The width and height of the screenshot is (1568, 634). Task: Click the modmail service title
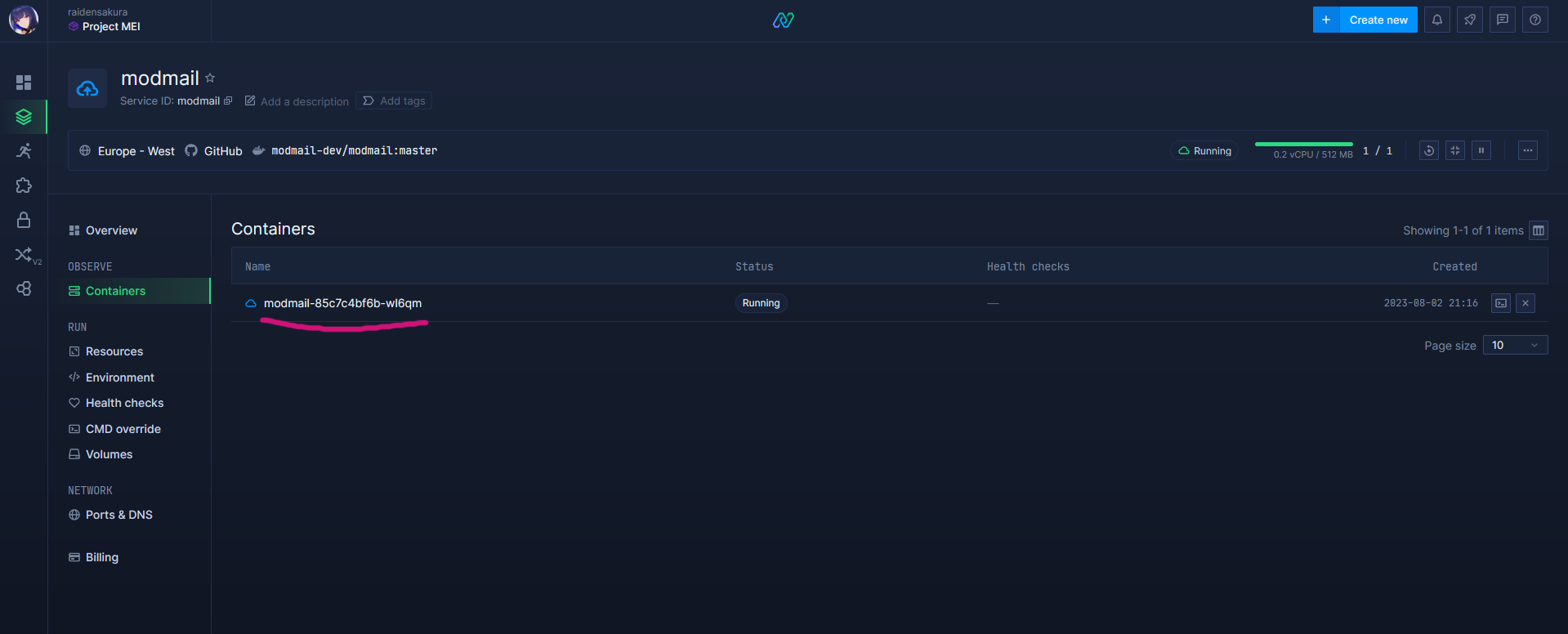(160, 78)
